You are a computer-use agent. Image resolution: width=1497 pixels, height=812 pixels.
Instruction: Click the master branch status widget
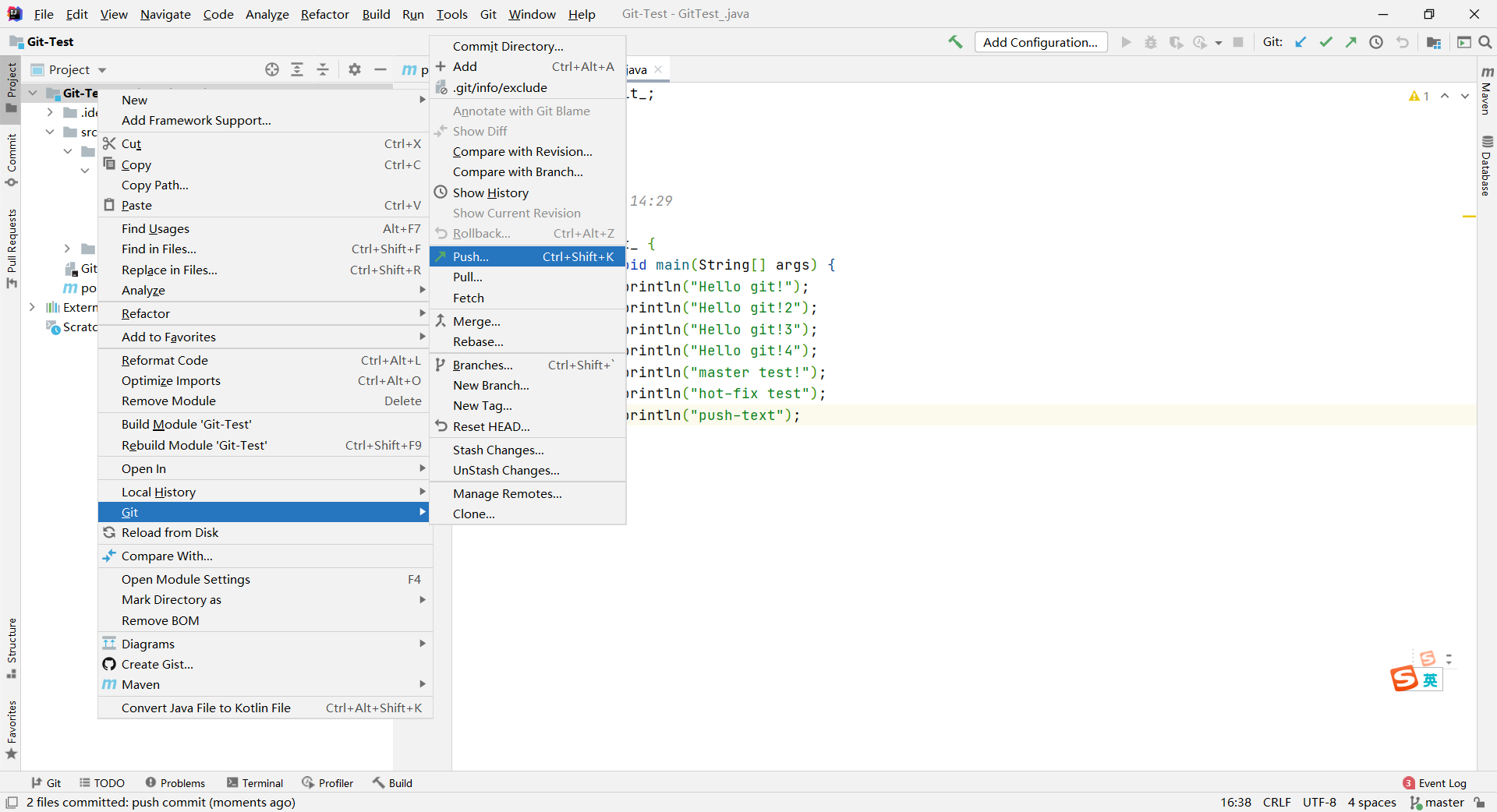click(1437, 803)
